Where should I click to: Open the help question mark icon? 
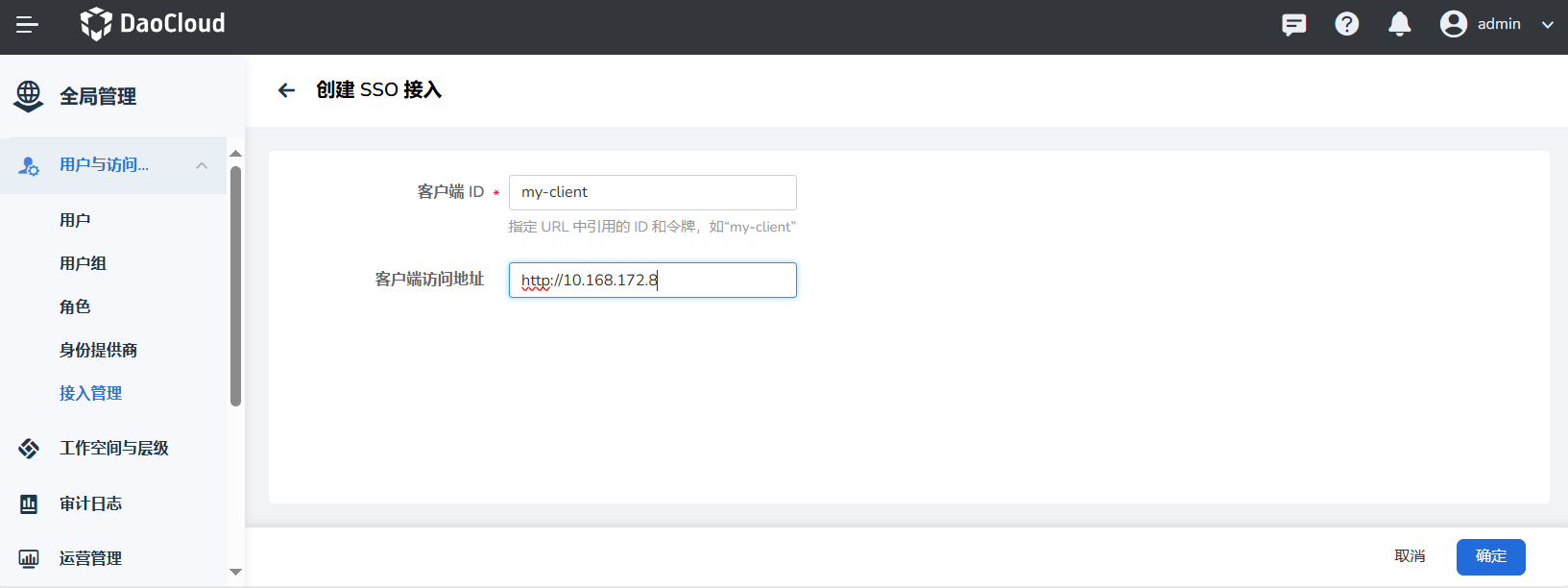[1346, 24]
